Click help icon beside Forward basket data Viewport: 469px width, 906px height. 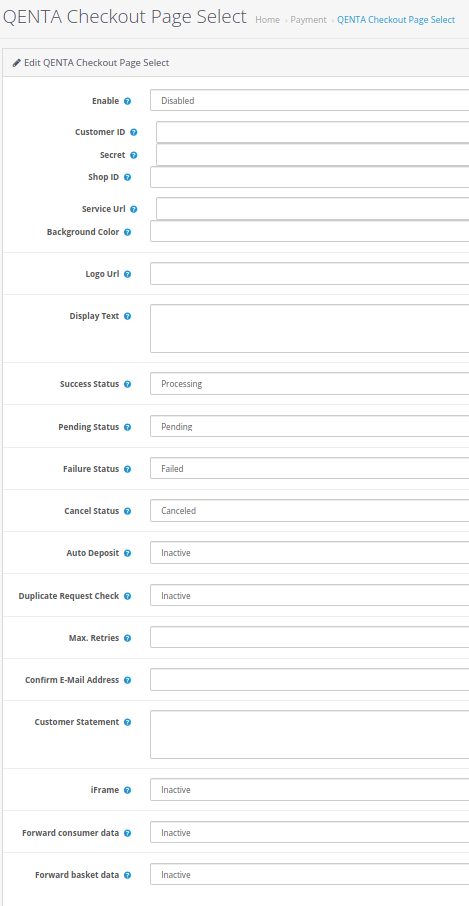(128, 875)
